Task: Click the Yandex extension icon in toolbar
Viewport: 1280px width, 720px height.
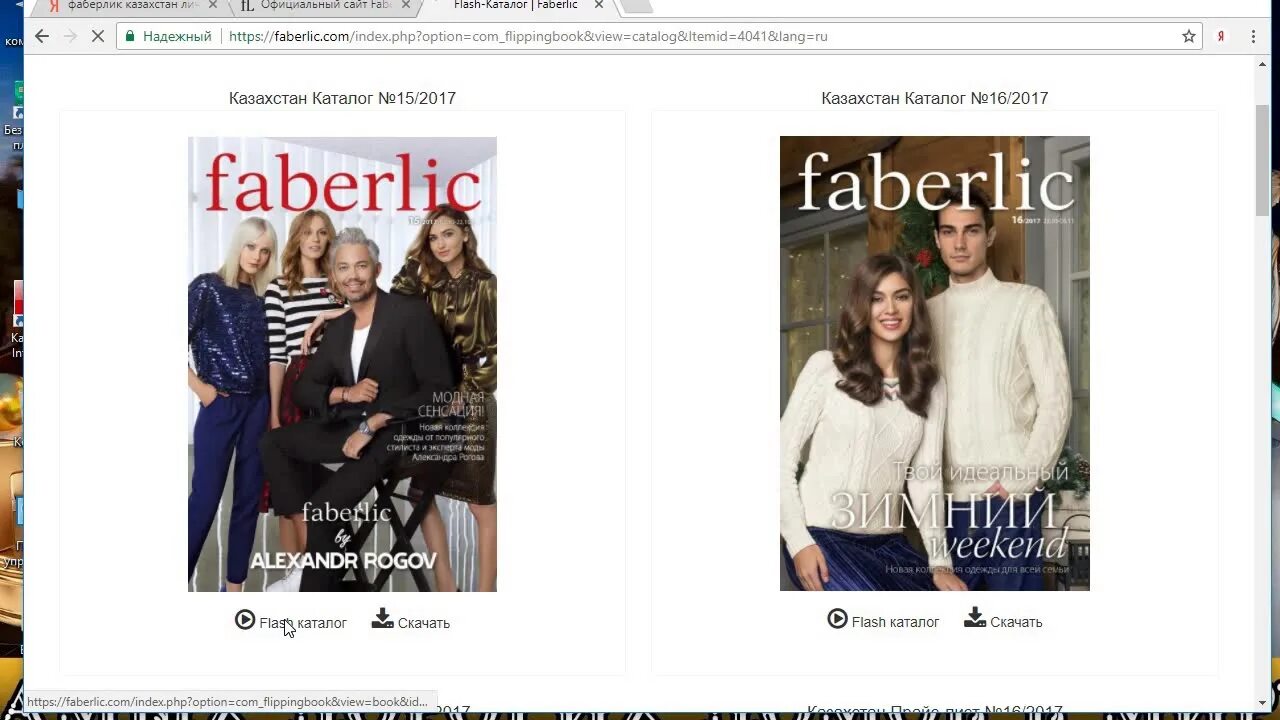Action: click(x=1221, y=36)
